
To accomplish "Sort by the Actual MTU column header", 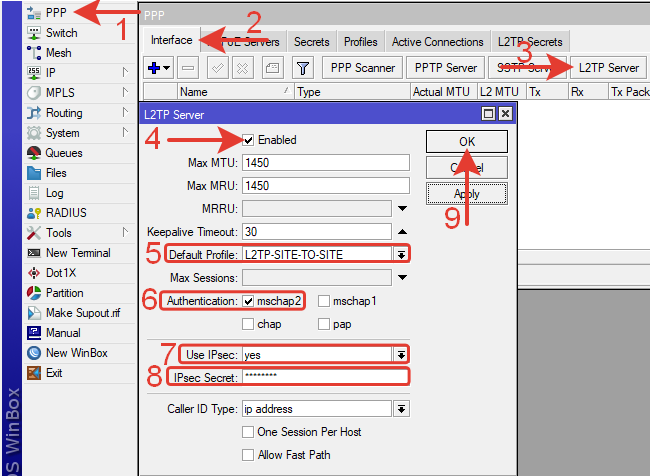I will (x=443, y=92).
